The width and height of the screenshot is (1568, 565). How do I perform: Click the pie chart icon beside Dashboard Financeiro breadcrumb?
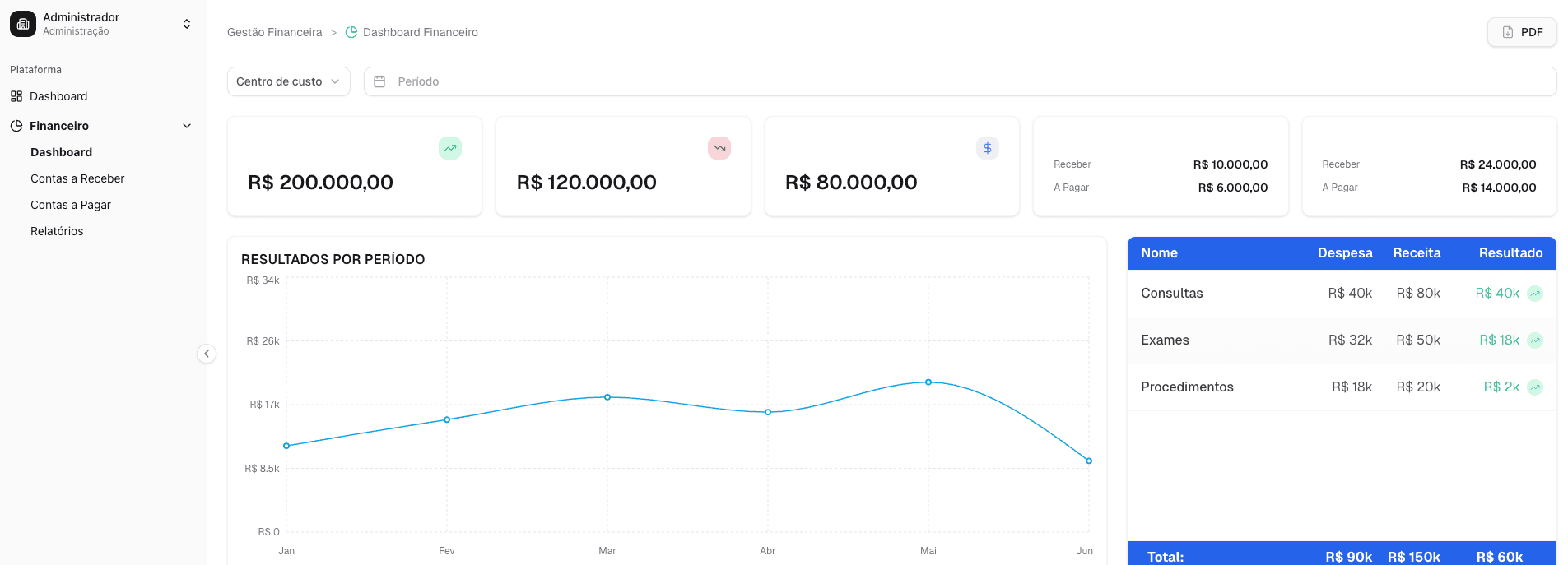[351, 31]
